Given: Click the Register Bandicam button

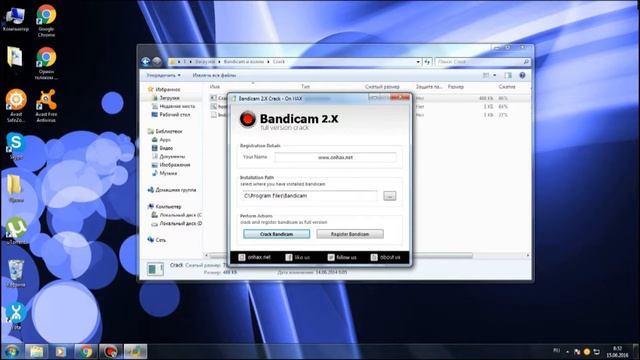Looking at the screenshot, I should [x=350, y=234].
